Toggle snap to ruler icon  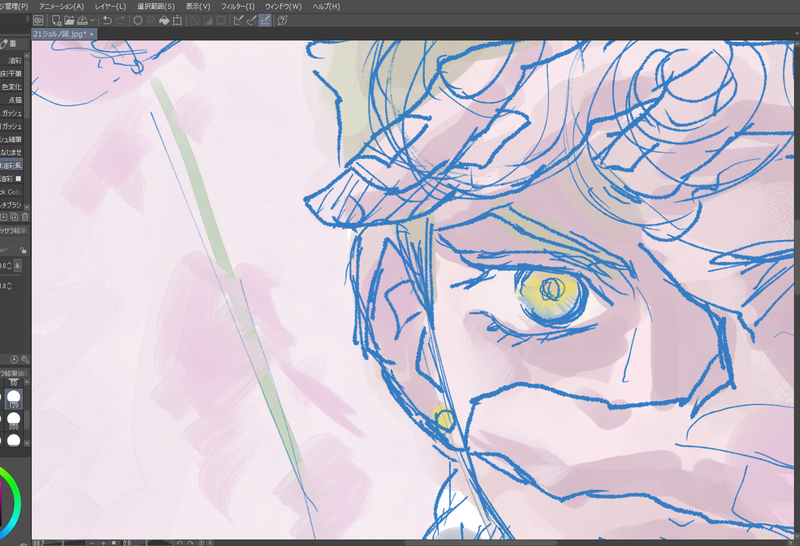[238, 20]
